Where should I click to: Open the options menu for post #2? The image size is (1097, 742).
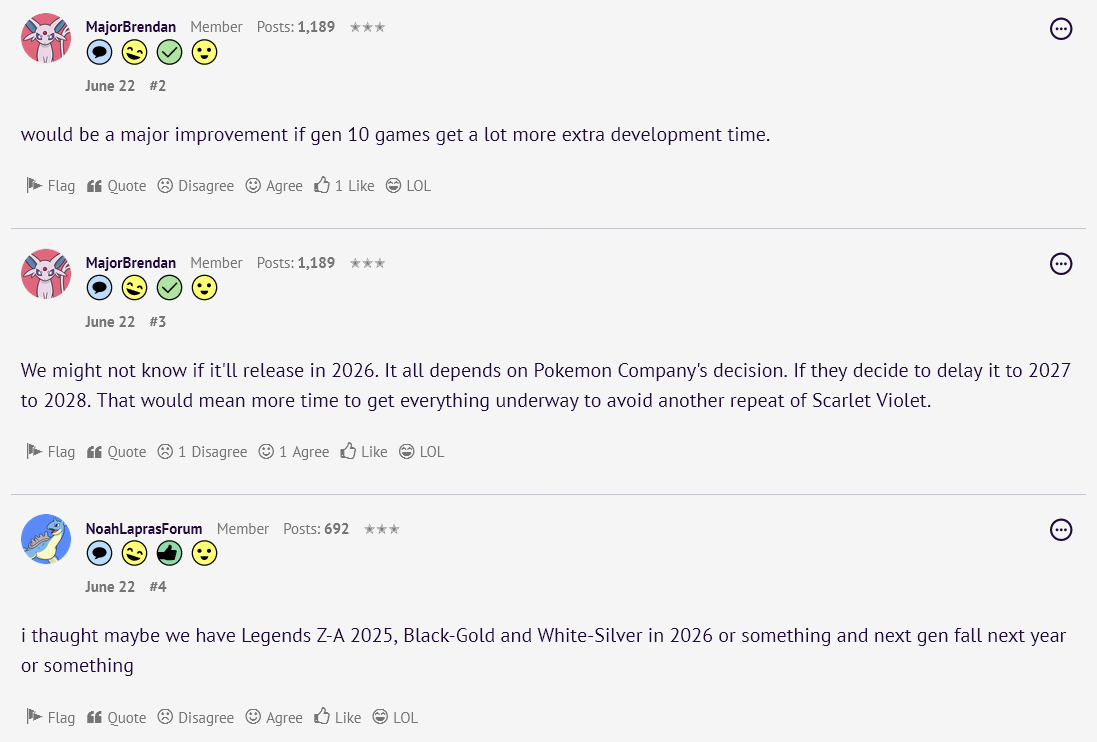(1061, 29)
